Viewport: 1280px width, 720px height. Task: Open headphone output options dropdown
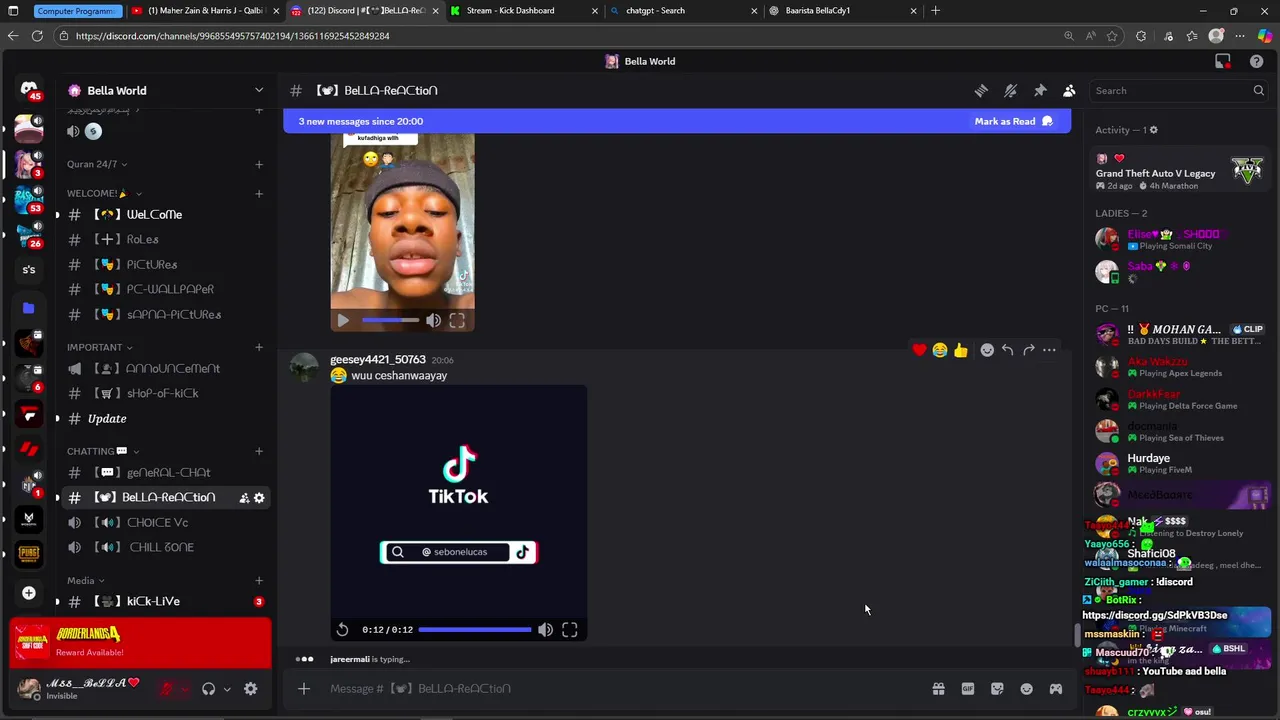[227, 689]
